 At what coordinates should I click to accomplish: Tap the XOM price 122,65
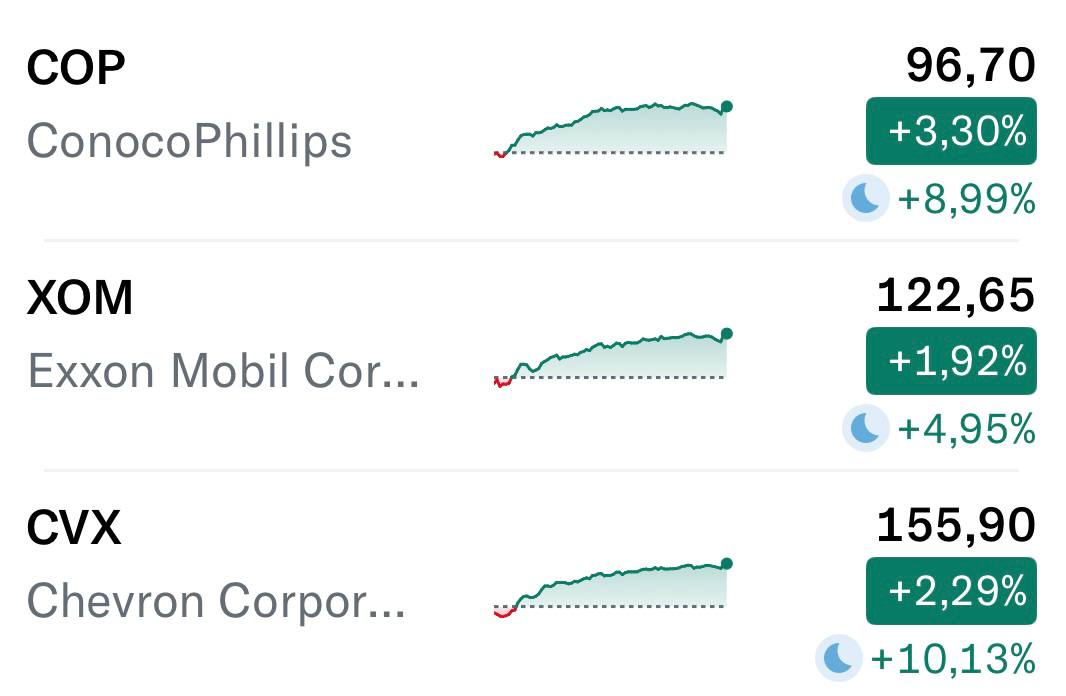tap(955, 296)
